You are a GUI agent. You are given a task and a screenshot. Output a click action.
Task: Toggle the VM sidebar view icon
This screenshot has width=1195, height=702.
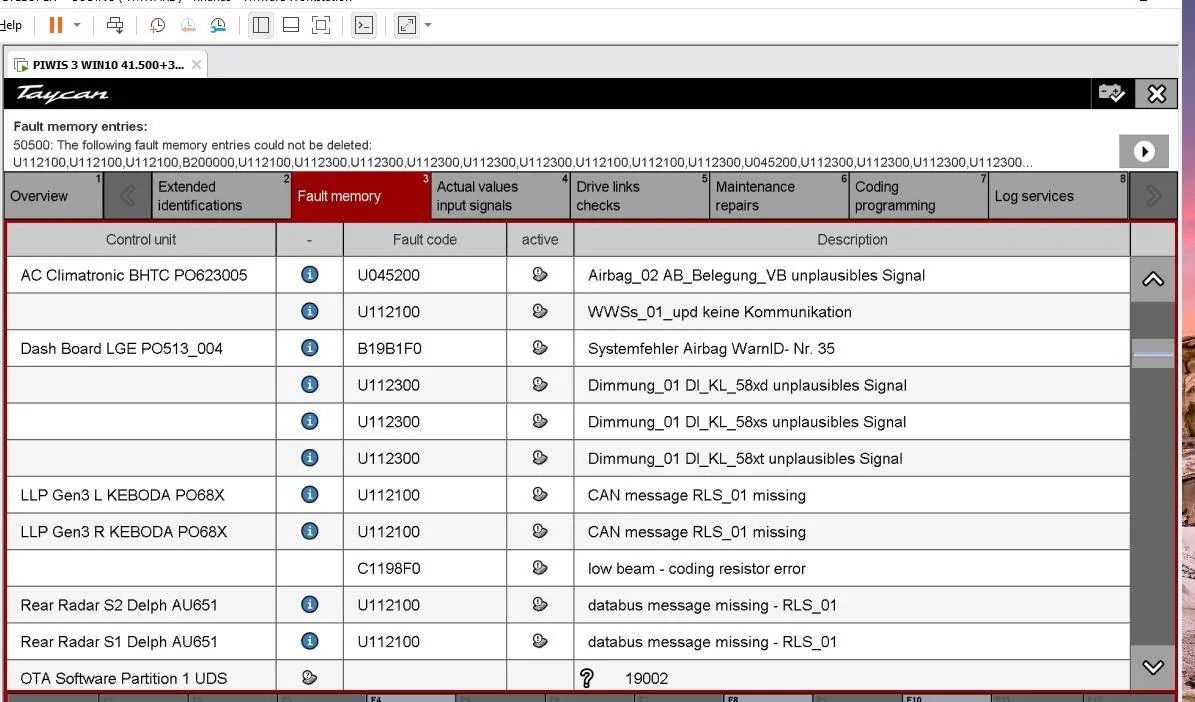coord(261,25)
